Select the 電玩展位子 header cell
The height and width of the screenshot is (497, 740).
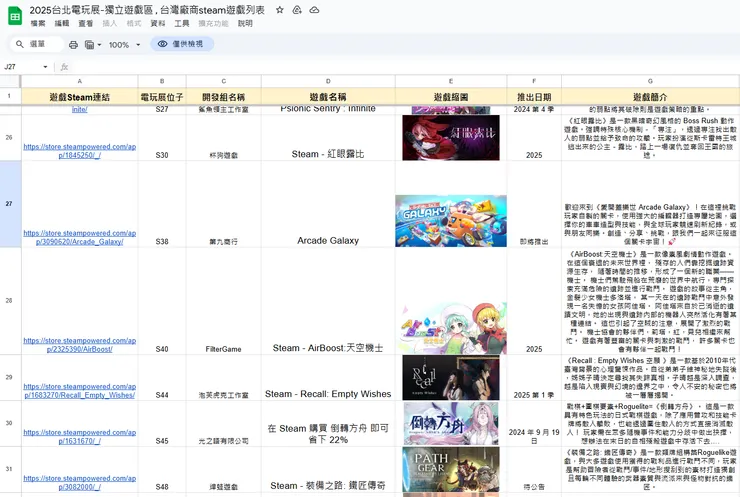(162, 97)
